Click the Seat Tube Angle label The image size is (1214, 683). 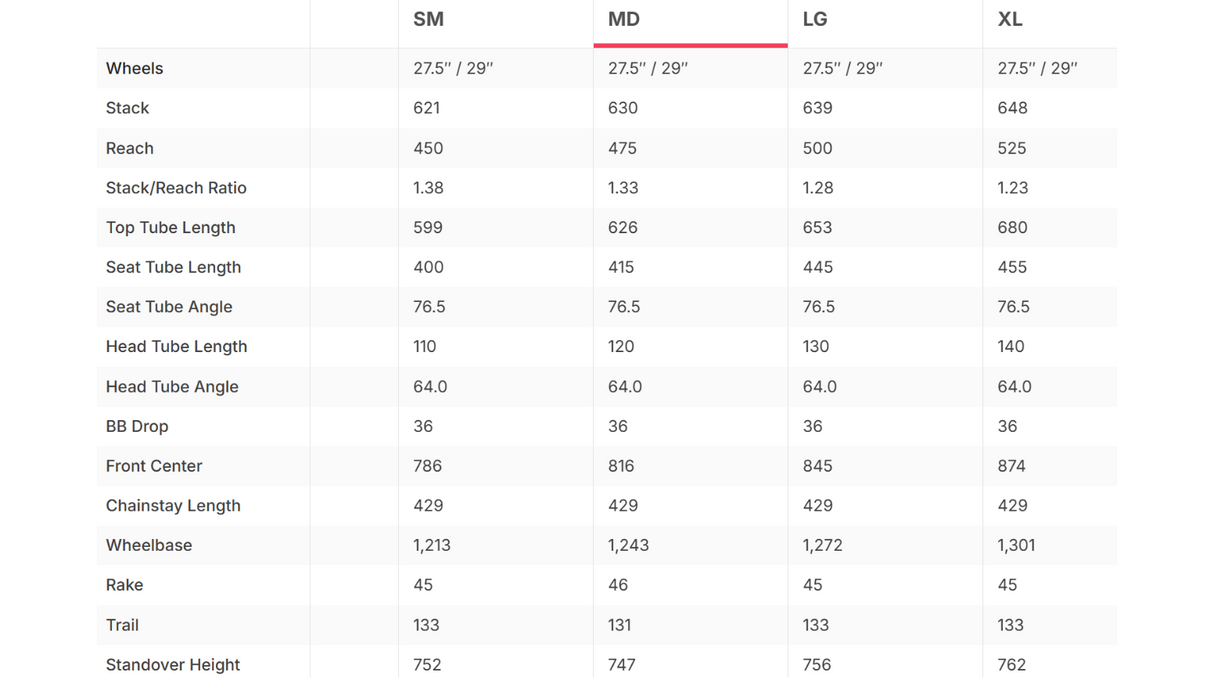pos(169,307)
